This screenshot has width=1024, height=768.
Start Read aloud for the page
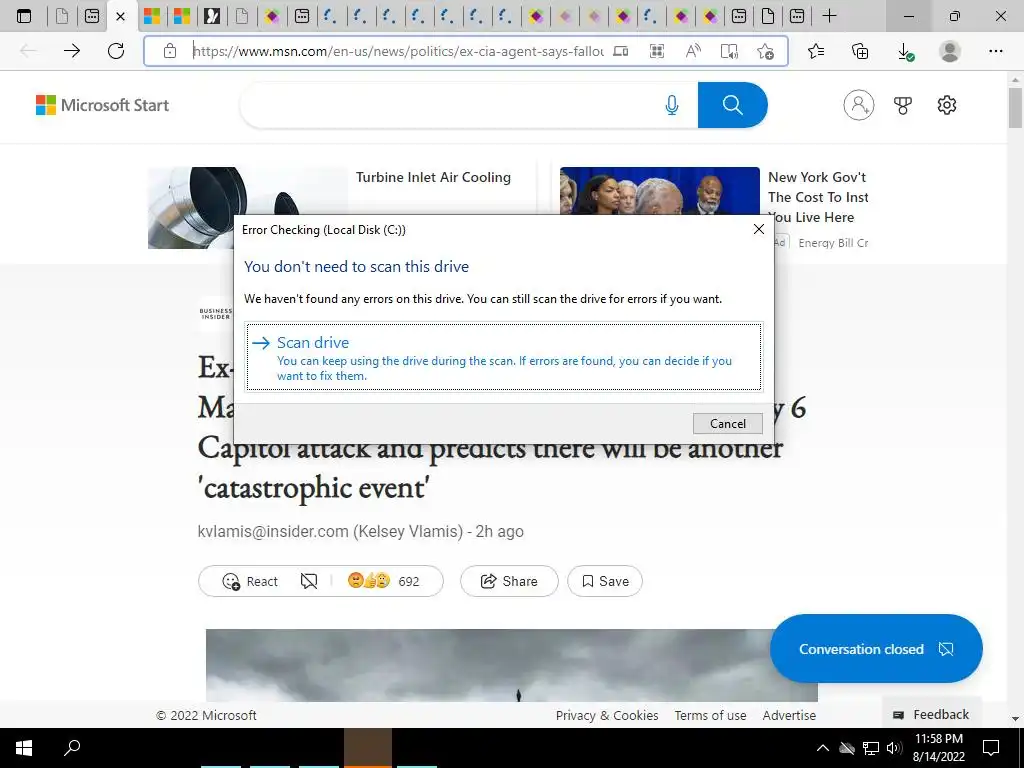tap(694, 51)
